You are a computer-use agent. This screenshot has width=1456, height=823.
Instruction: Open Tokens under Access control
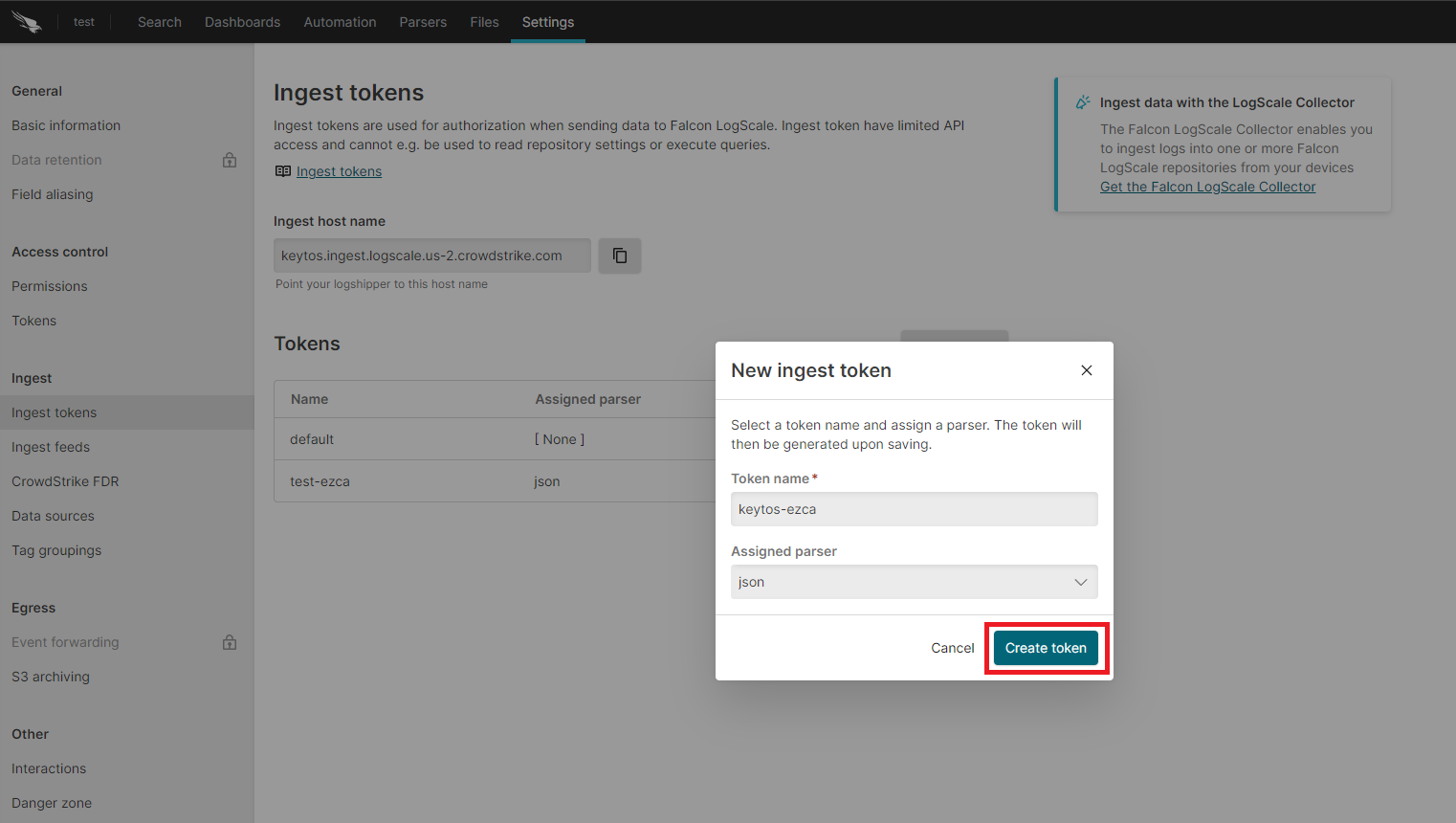[33, 321]
